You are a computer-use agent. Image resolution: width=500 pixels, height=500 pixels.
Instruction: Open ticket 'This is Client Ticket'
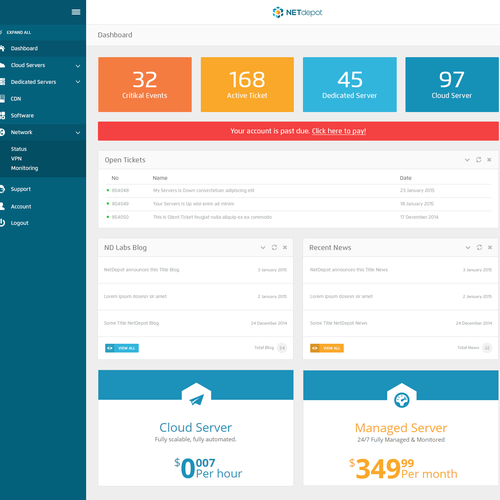point(212,217)
